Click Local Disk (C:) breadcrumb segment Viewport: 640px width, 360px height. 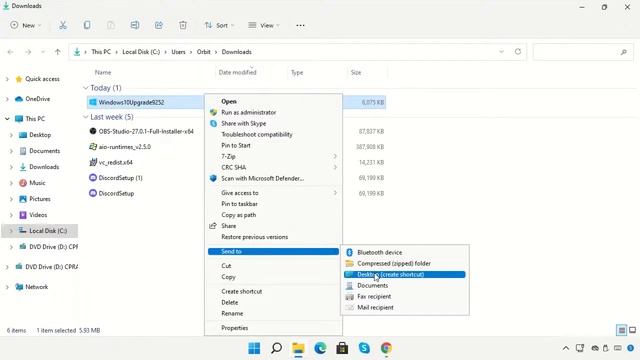point(141,52)
